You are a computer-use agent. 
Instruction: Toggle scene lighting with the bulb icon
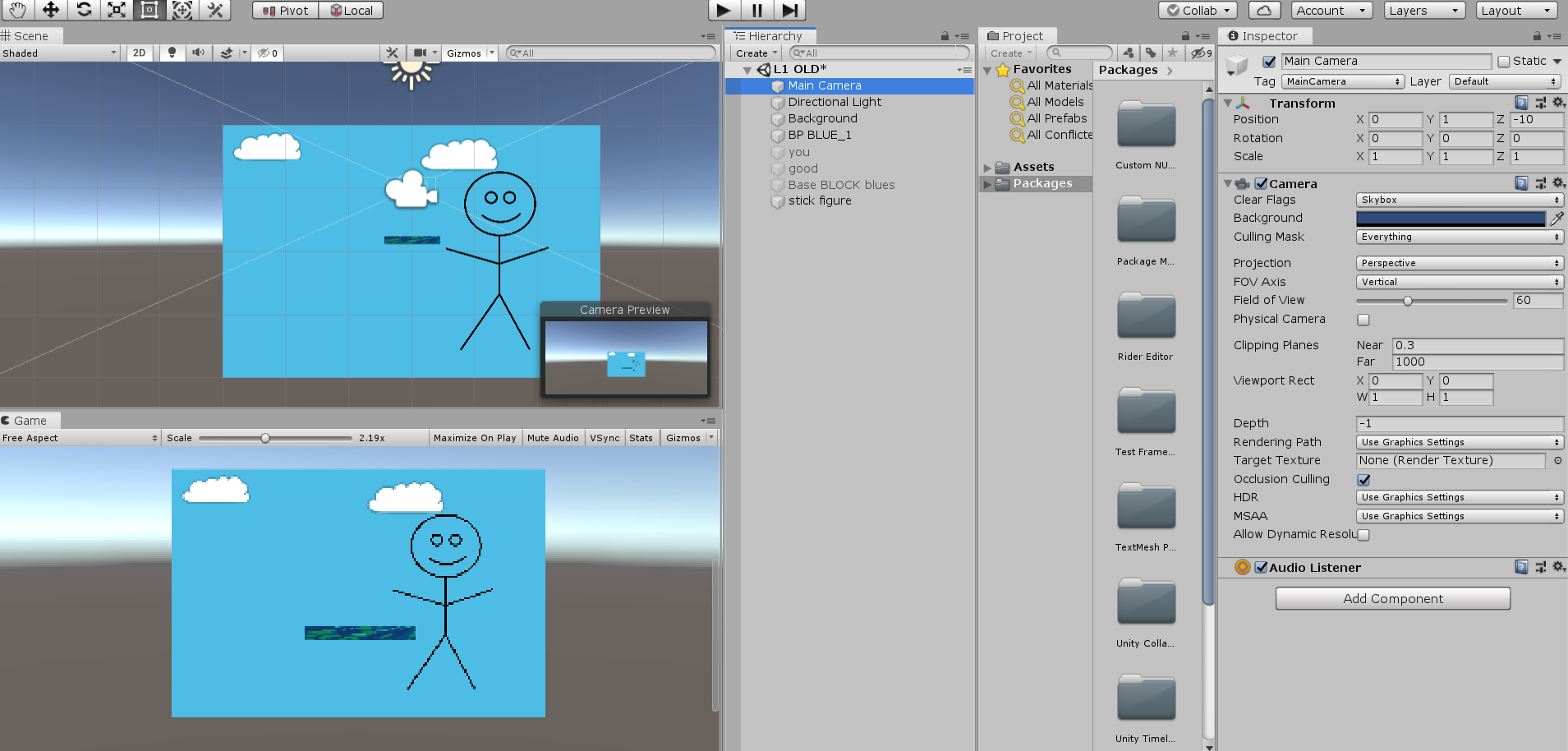[172, 53]
